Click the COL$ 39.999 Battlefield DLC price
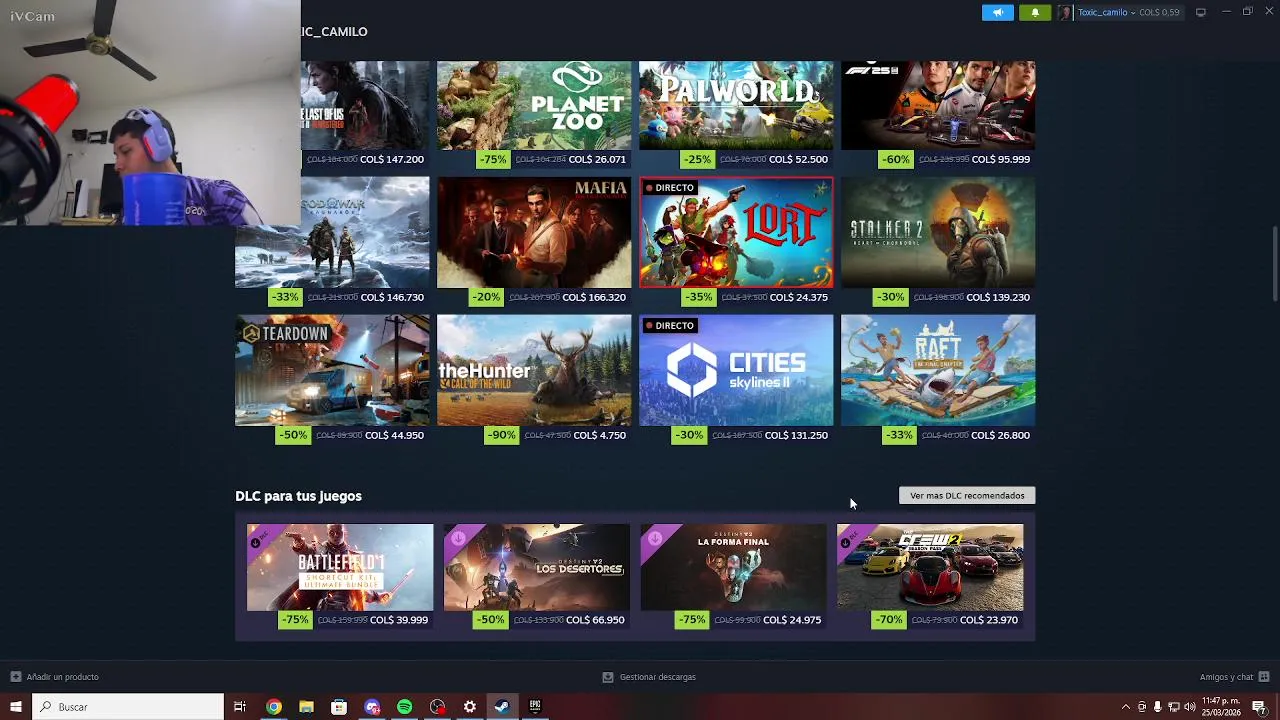The width and height of the screenshot is (1280, 720). point(399,620)
